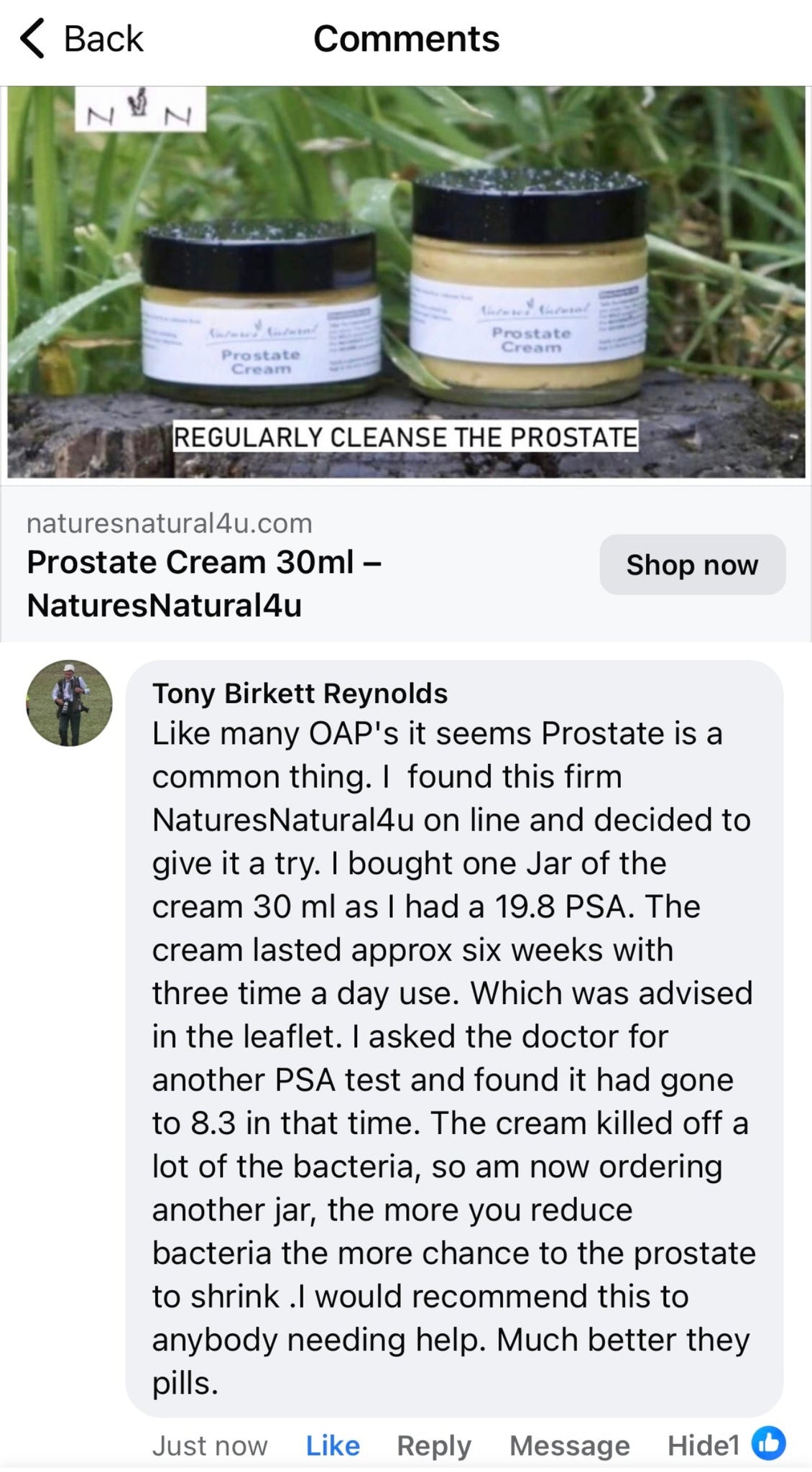Tap the larger right Prostate Cream jar
Viewport: 812px width, 1472px height.
(x=530, y=287)
